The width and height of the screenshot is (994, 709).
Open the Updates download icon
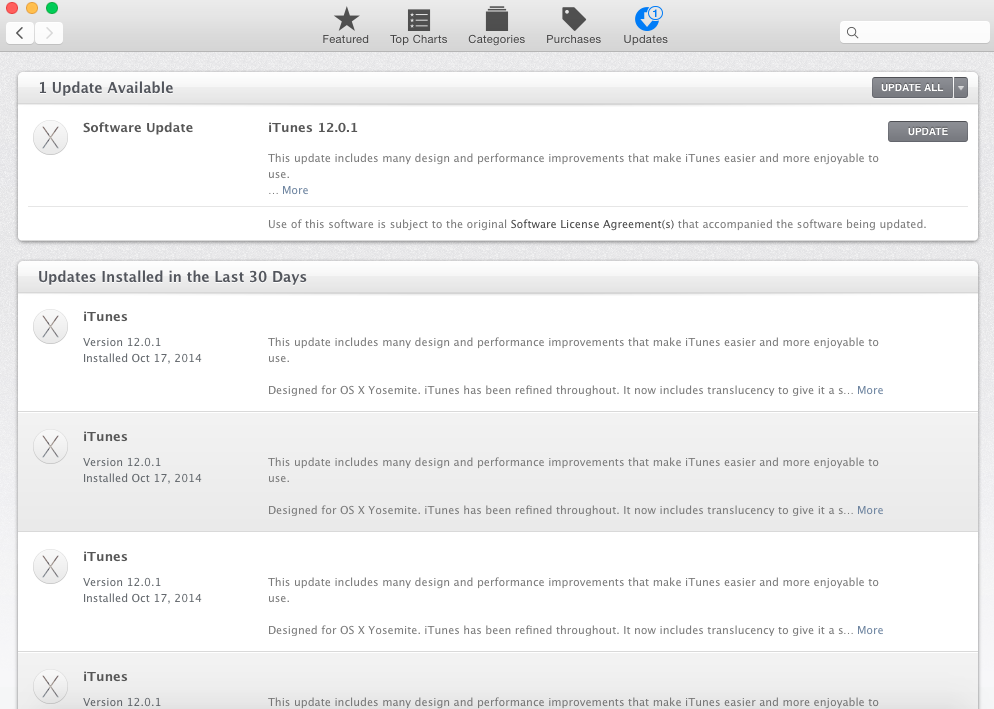(x=647, y=18)
